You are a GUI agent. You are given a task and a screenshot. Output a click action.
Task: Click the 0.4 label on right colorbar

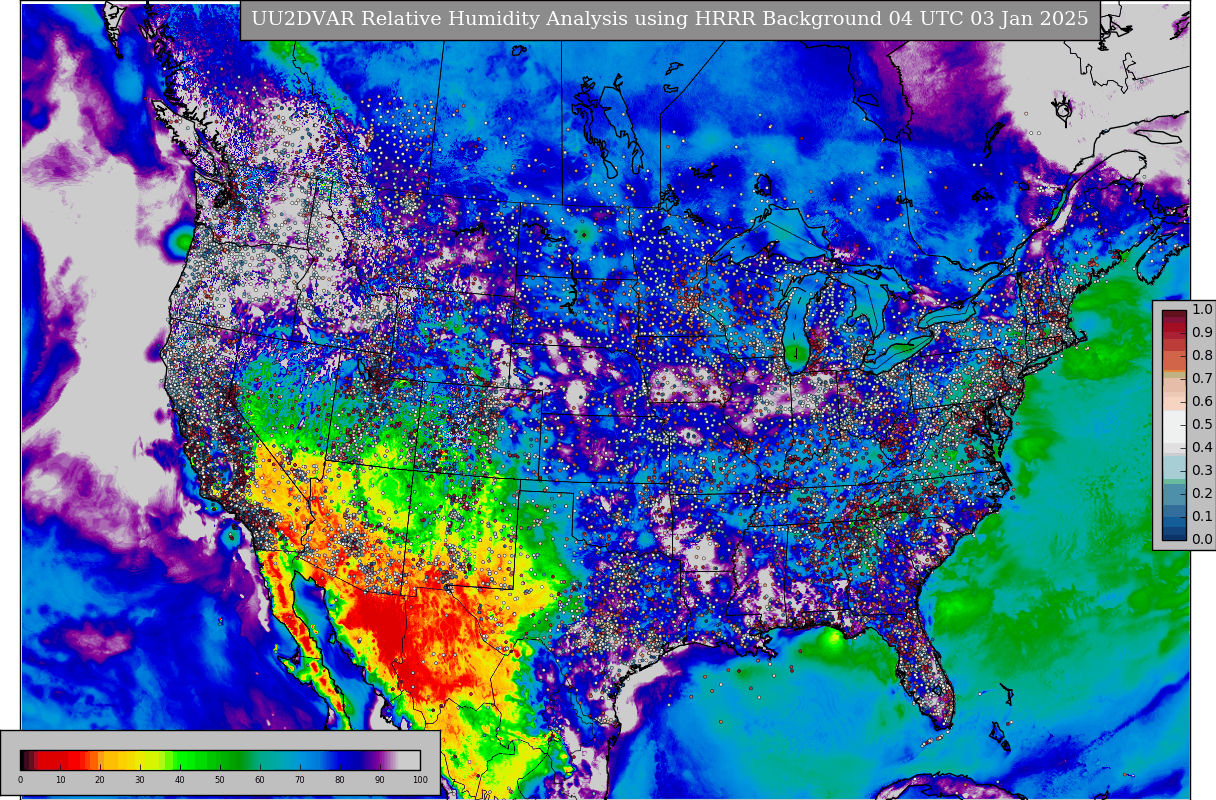[1202, 448]
